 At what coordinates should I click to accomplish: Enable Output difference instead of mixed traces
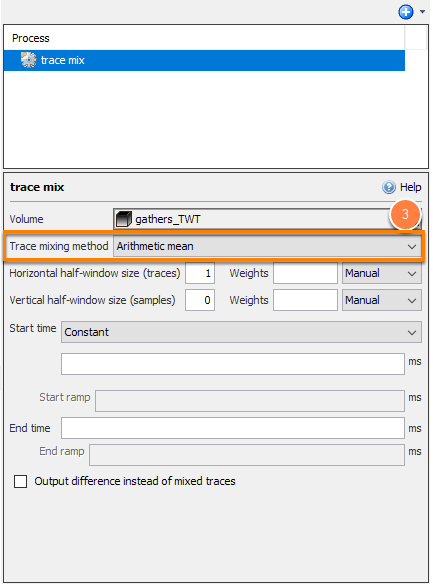20,481
